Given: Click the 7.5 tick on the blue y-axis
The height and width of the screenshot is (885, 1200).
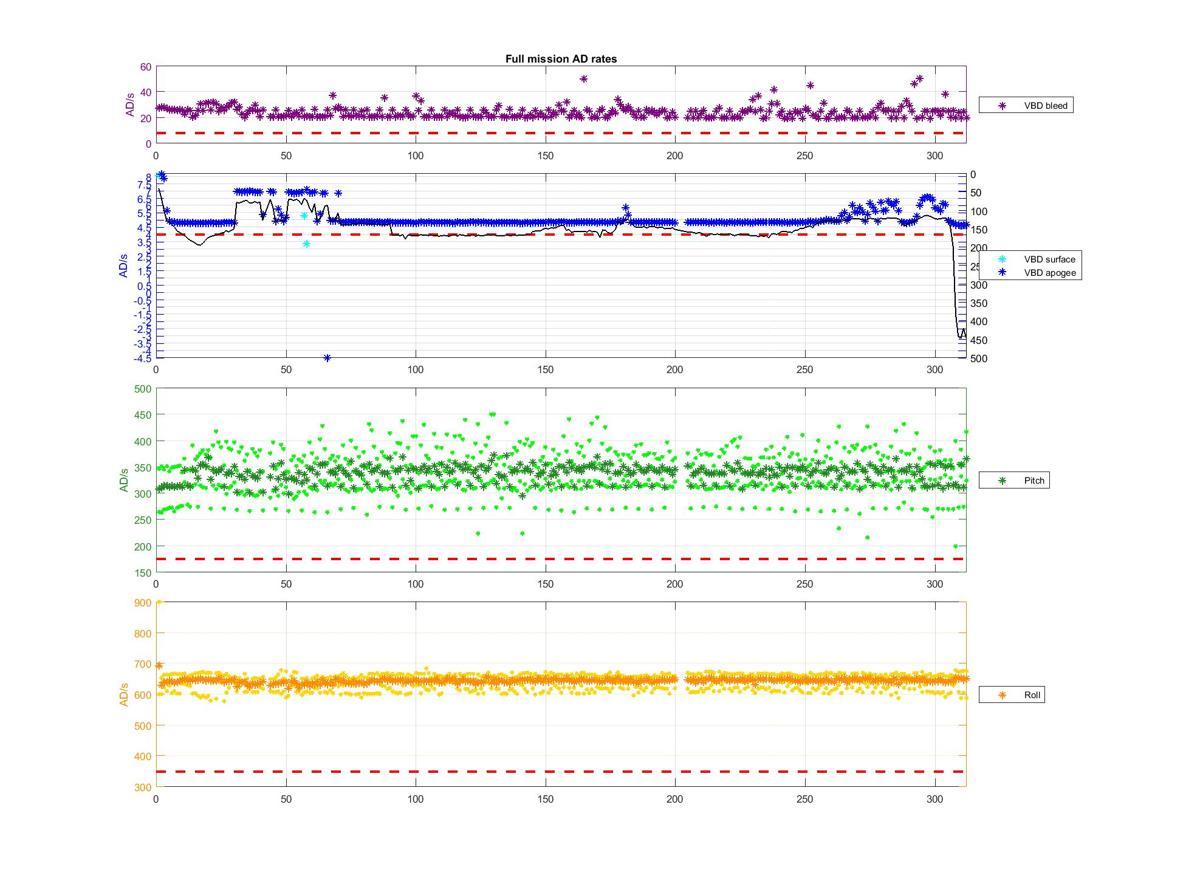Looking at the screenshot, I should (x=146, y=185).
